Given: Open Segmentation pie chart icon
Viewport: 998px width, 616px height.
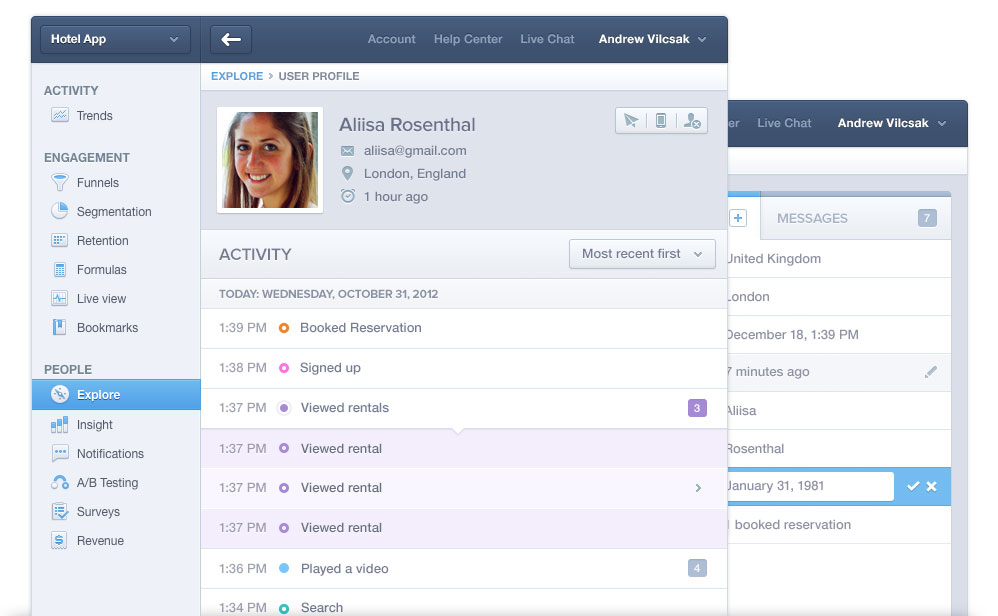Looking at the screenshot, I should (60, 211).
